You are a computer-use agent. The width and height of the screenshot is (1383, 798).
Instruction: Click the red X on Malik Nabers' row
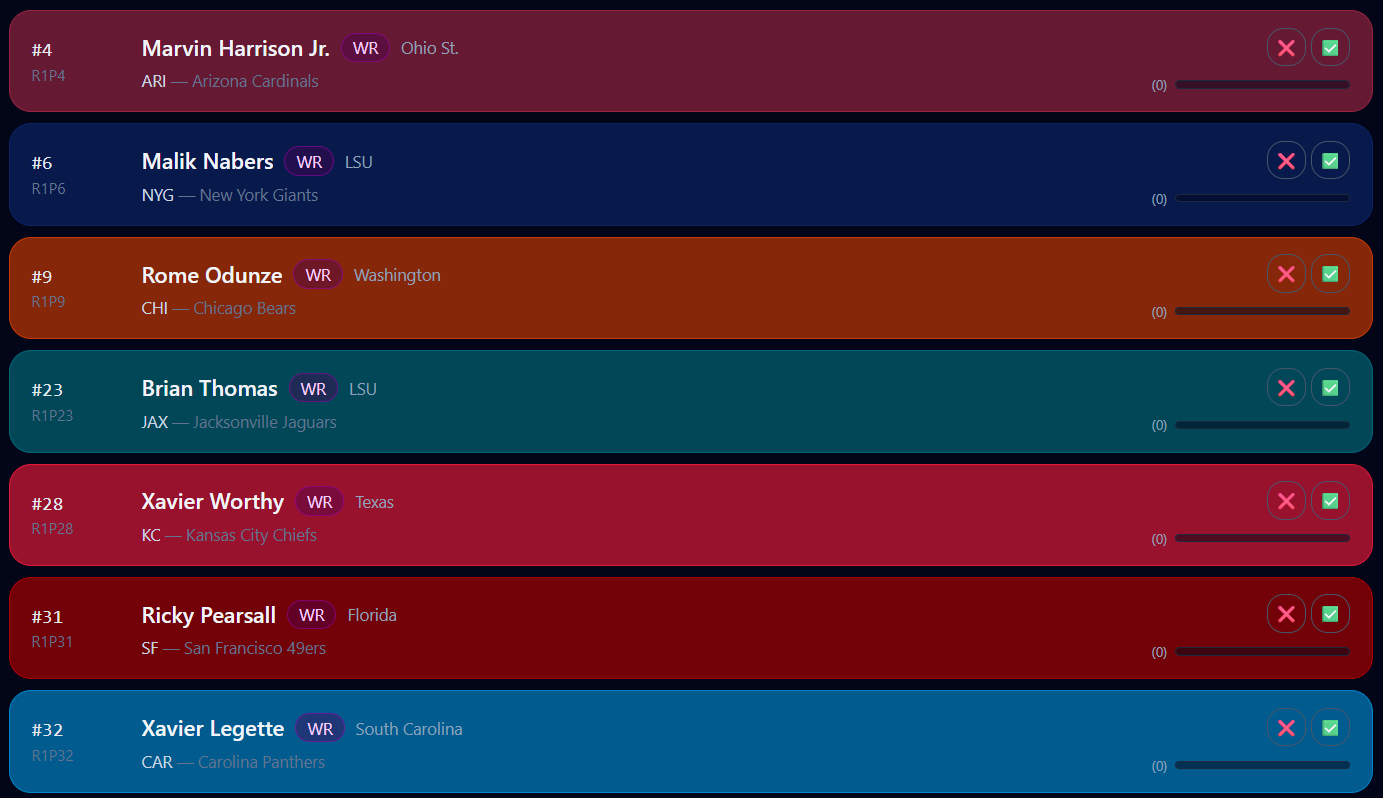(x=1286, y=160)
